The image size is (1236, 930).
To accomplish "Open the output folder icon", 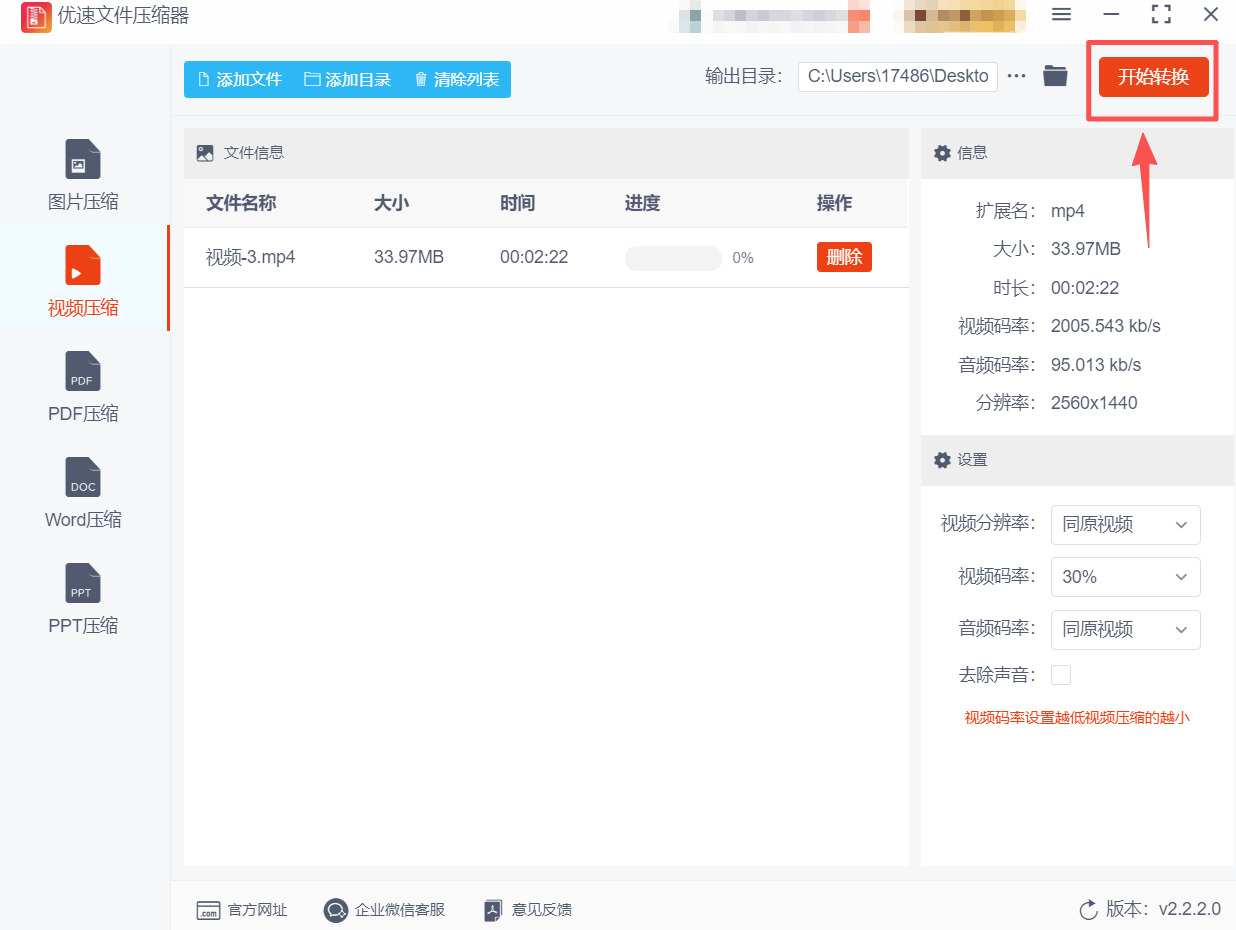I will [x=1055, y=75].
